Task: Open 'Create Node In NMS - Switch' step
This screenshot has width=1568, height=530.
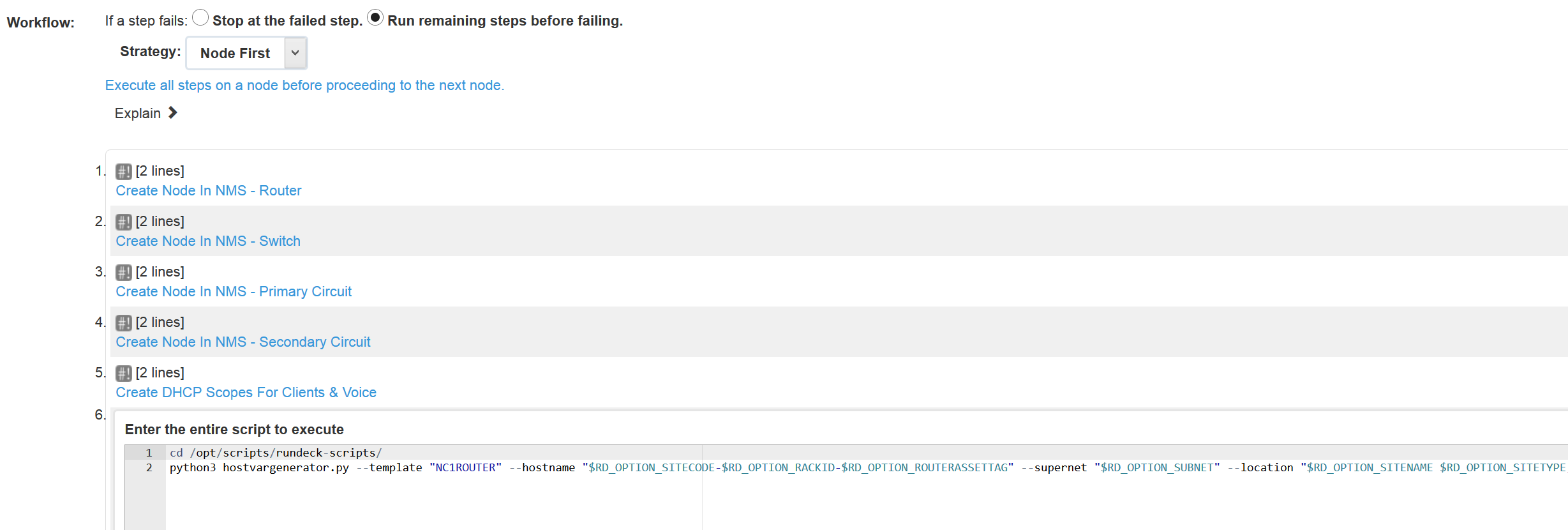Action: click(207, 241)
